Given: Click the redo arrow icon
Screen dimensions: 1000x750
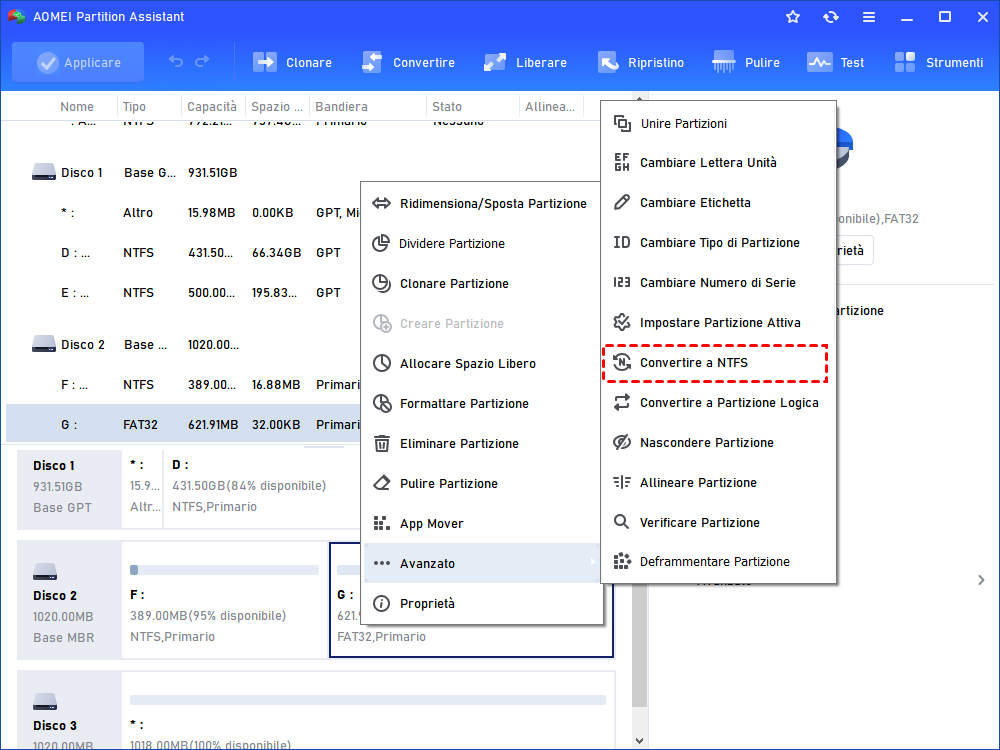Looking at the screenshot, I should tap(202, 62).
